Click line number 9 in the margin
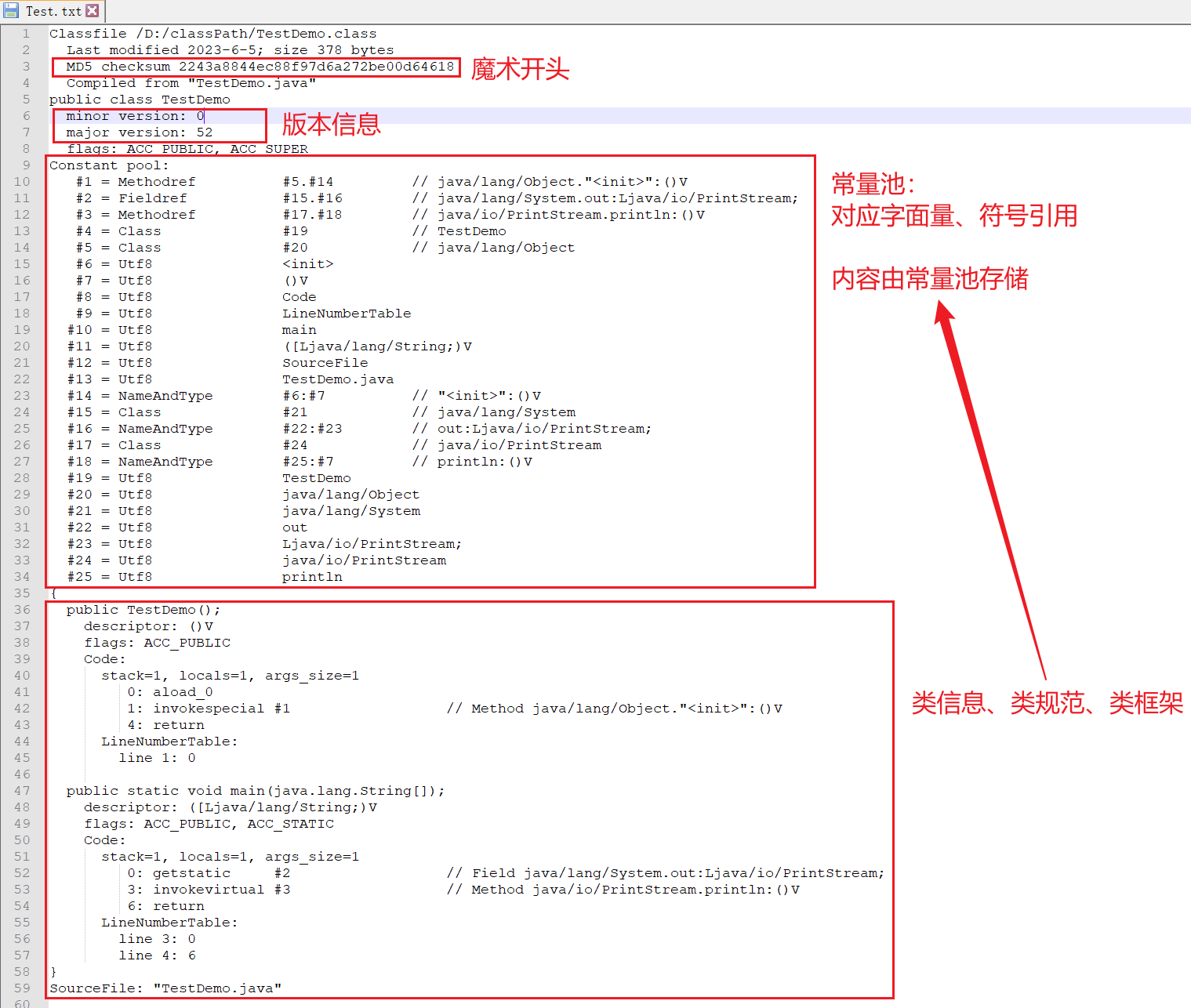 pyautogui.click(x=26, y=165)
